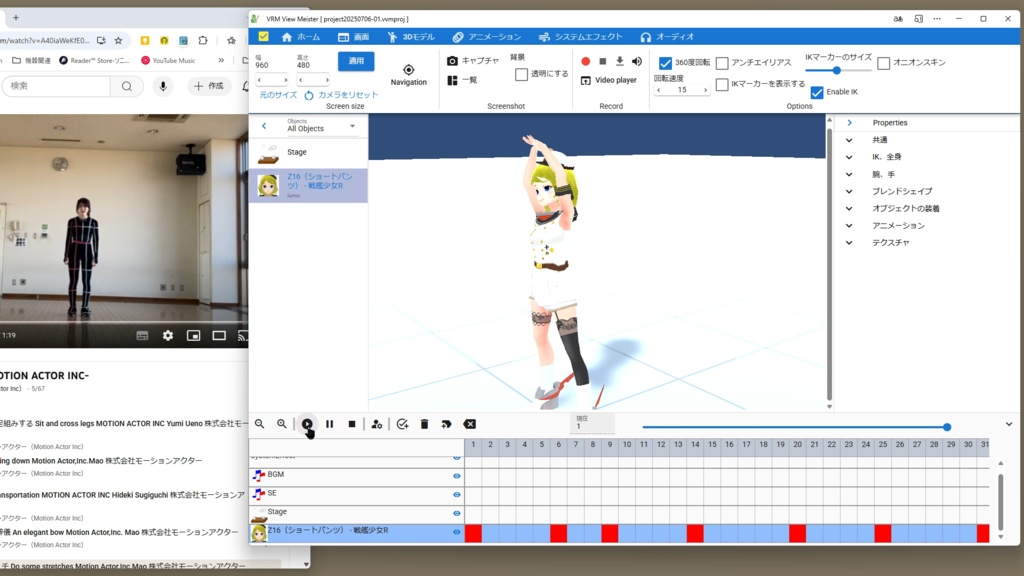Stop timeline playback with the square button

click(x=352, y=424)
